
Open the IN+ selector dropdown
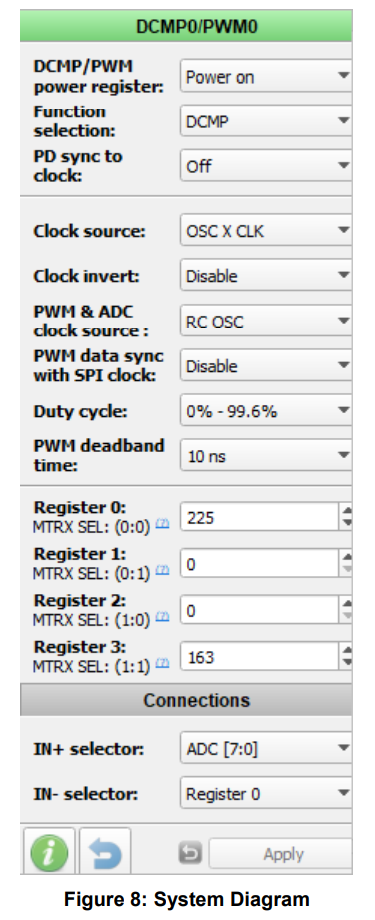click(266, 748)
